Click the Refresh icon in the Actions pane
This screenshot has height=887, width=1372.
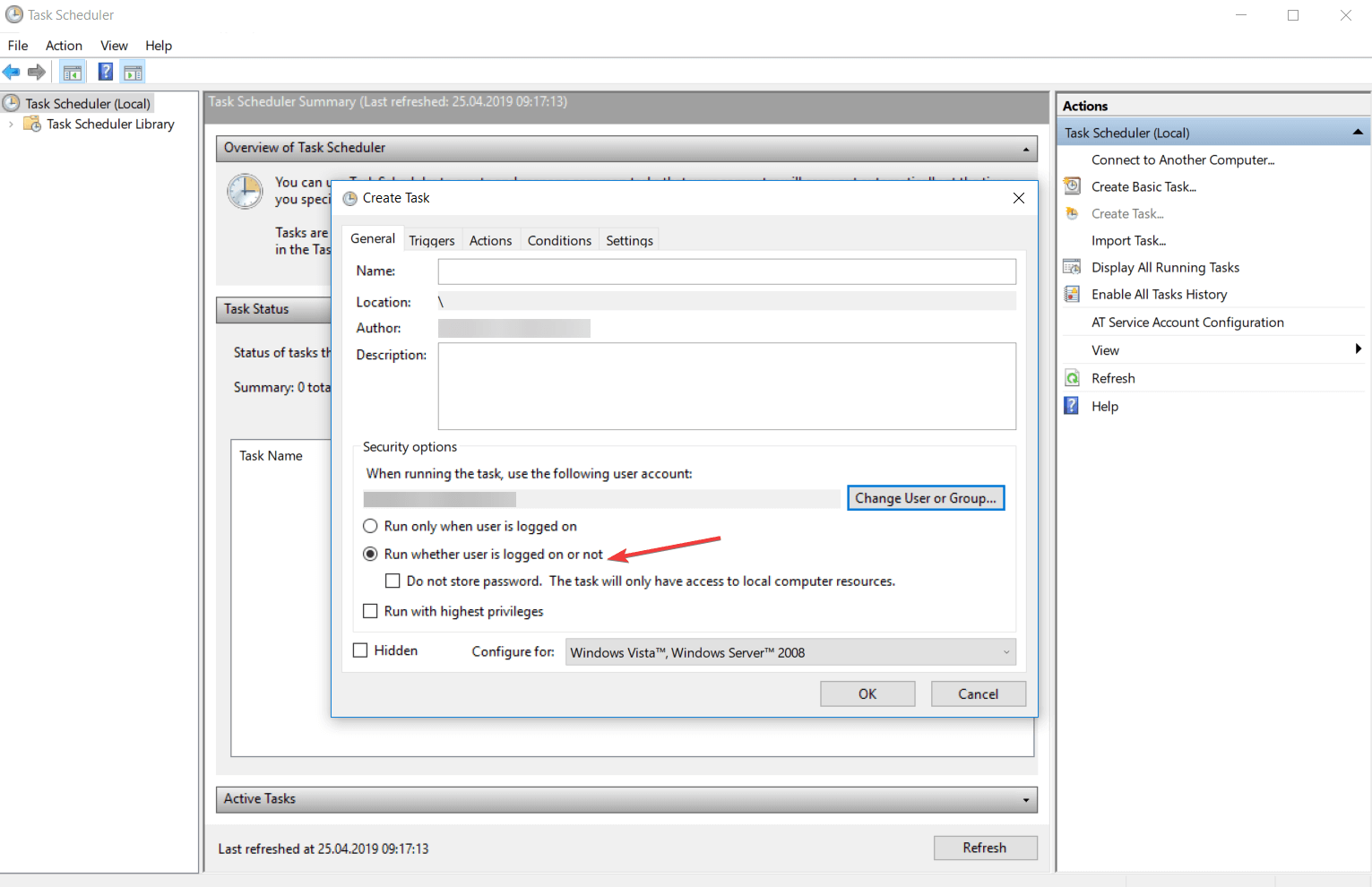(x=1072, y=377)
